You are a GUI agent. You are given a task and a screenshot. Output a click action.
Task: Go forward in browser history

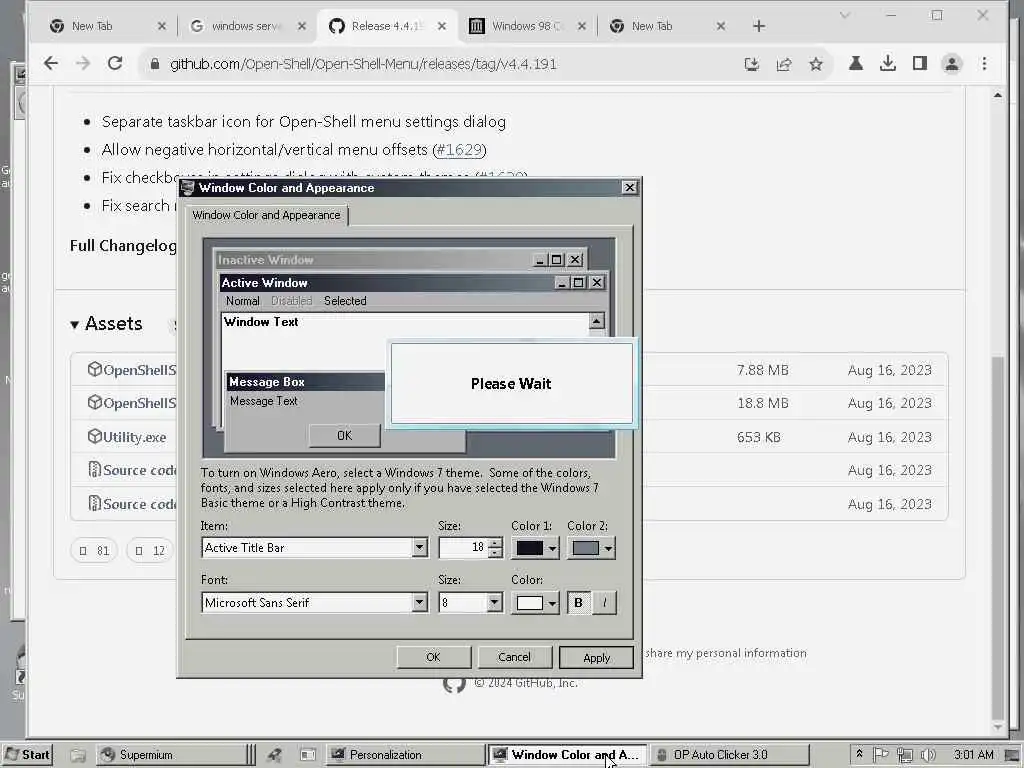point(83,63)
